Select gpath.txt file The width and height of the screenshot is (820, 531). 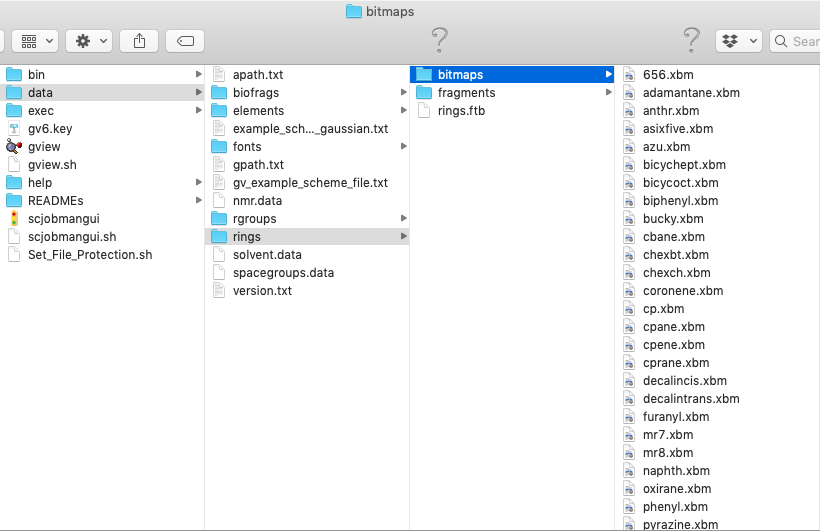308,165
